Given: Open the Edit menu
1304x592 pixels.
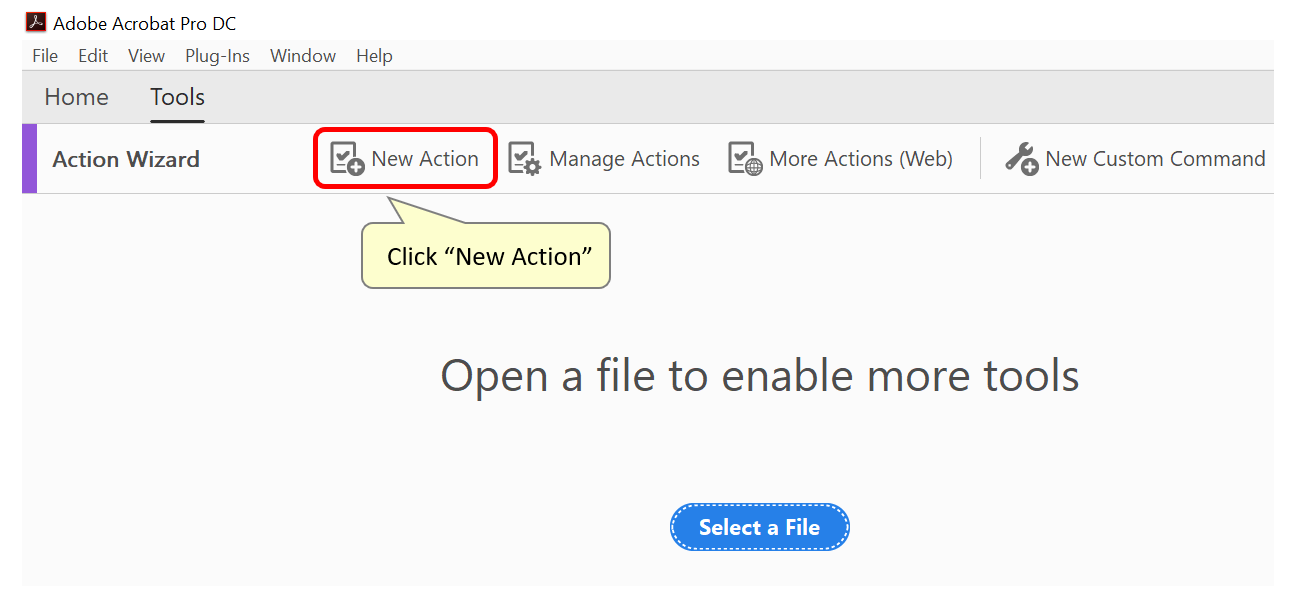Looking at the screenshot, I should [93, 56].
